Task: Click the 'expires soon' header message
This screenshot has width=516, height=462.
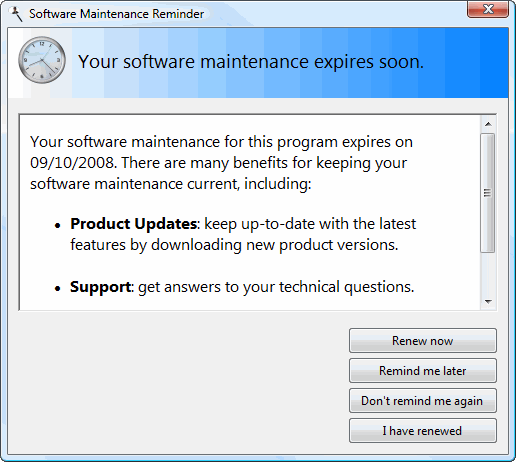Action: pos(251,62)
